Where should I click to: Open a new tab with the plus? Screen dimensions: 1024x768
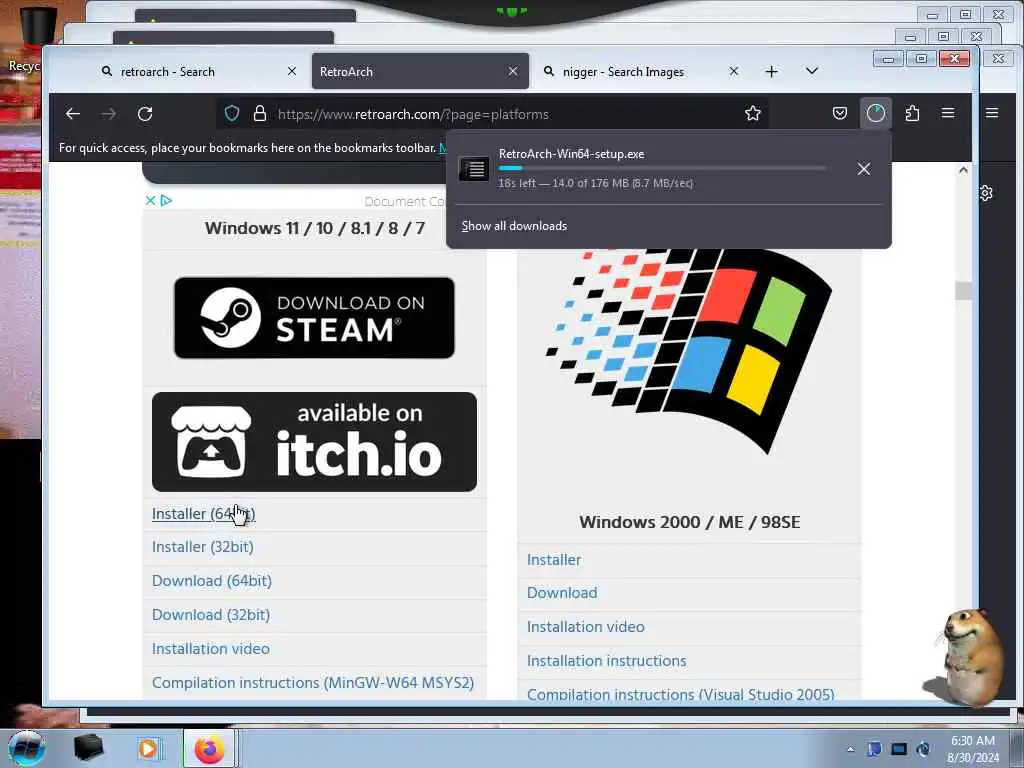point(771,71)
